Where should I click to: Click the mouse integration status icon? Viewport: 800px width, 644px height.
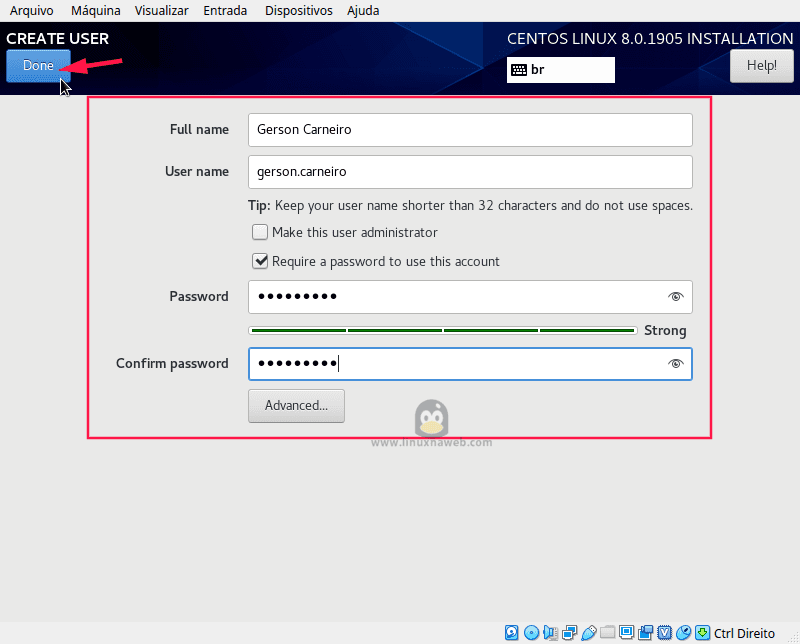pyautogui.click(x=683, y=633)
